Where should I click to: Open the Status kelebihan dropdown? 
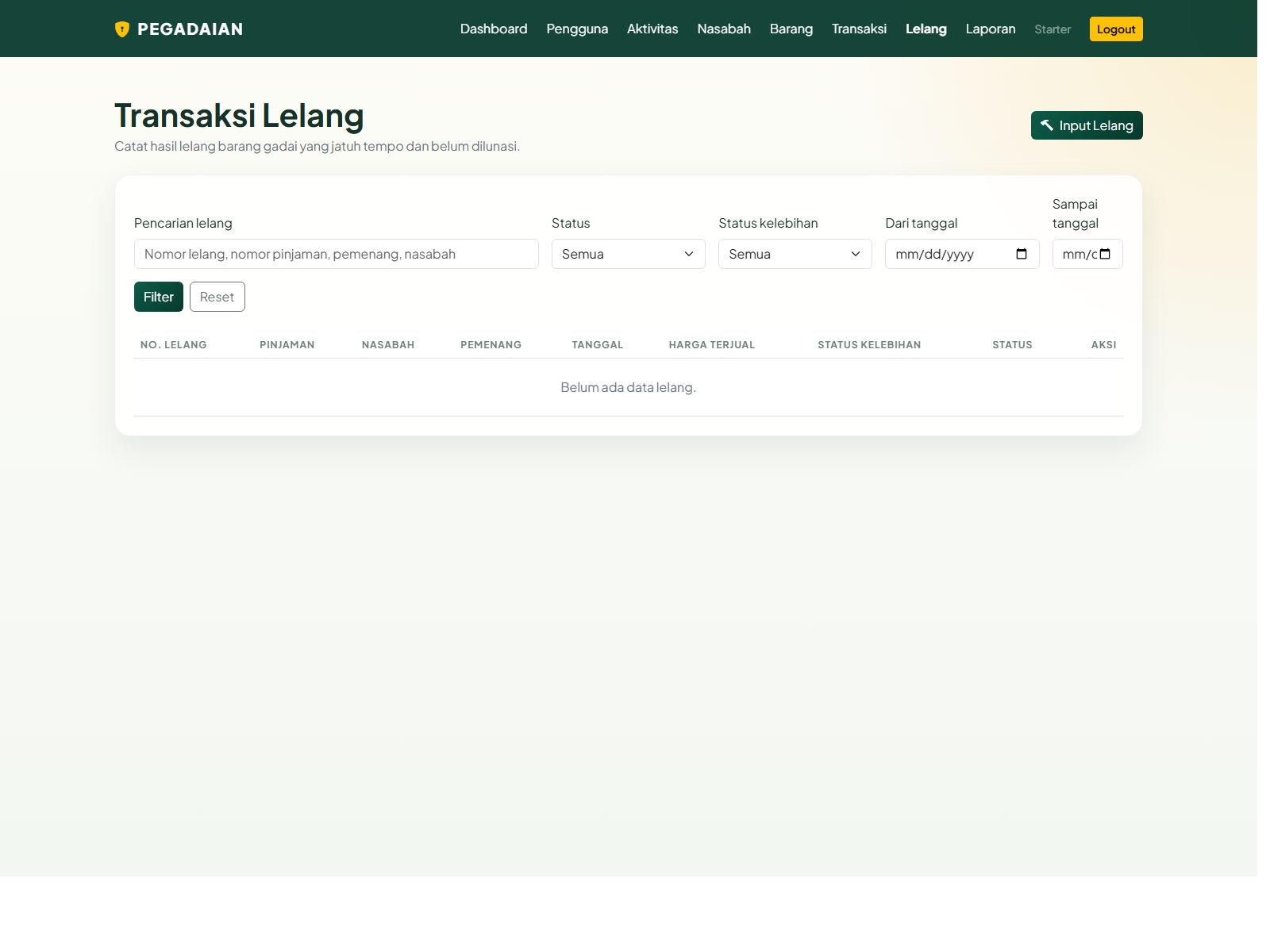point(795,254)
